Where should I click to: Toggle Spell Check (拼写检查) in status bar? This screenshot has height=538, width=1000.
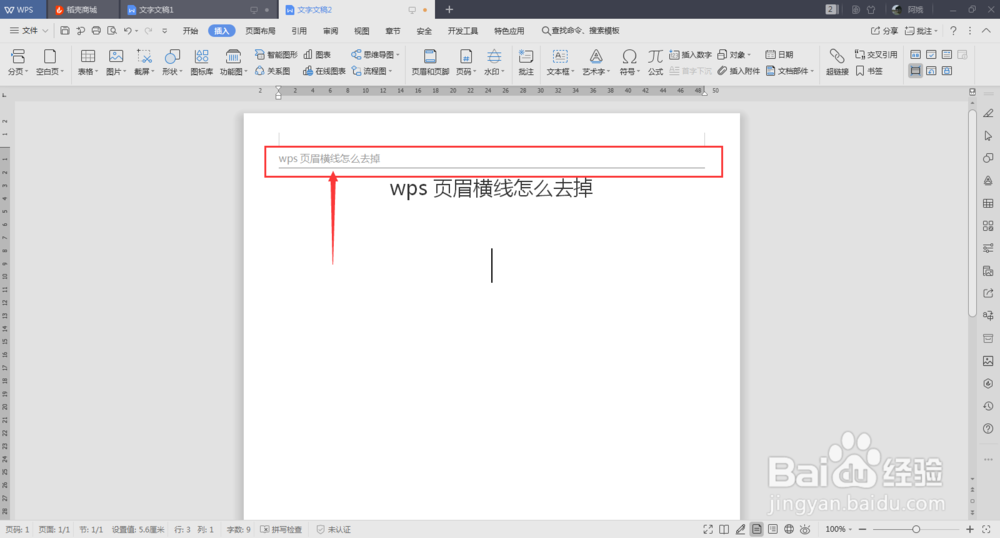[281, 530]
